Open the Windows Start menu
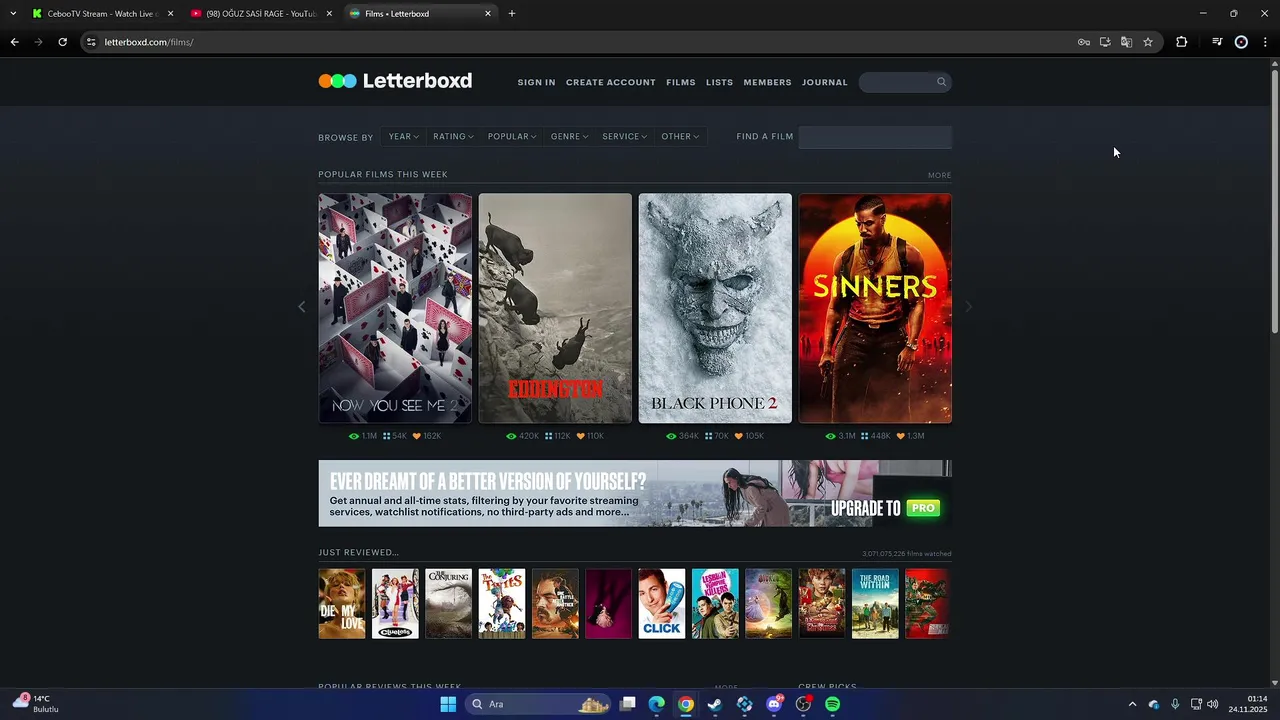Screen dimensions: 1280x720 448,704
